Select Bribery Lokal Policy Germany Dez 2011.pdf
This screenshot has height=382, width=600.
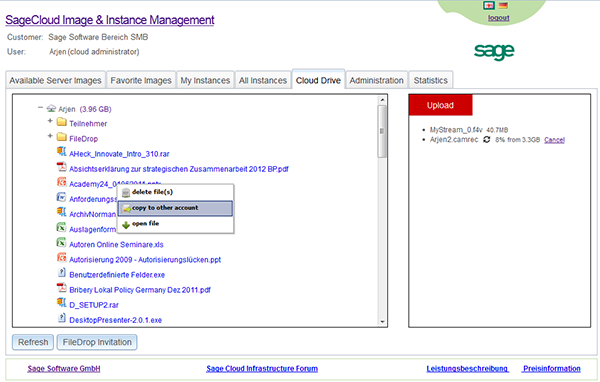coord(140,290)
